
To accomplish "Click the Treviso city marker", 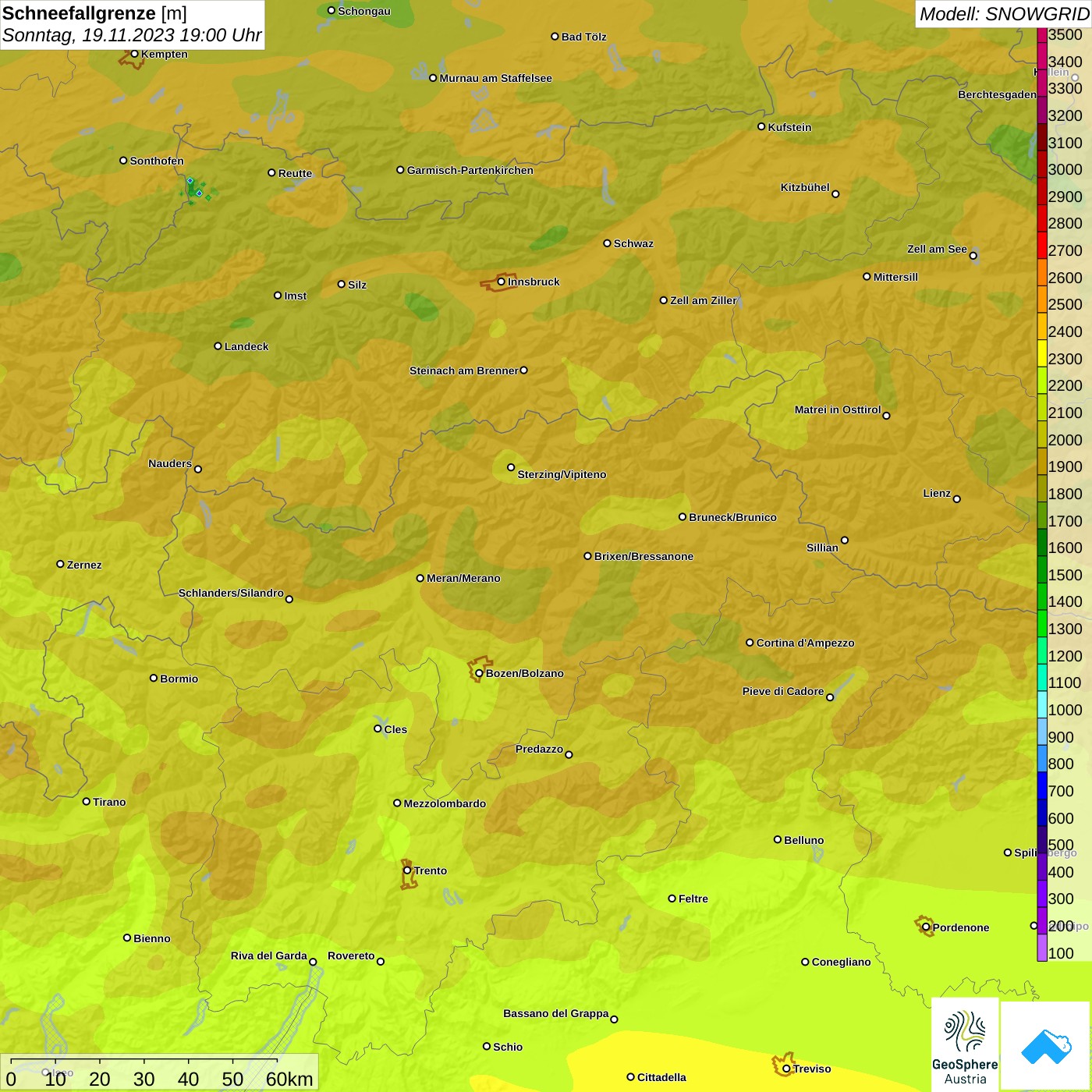I will (x=786, y=1069).
